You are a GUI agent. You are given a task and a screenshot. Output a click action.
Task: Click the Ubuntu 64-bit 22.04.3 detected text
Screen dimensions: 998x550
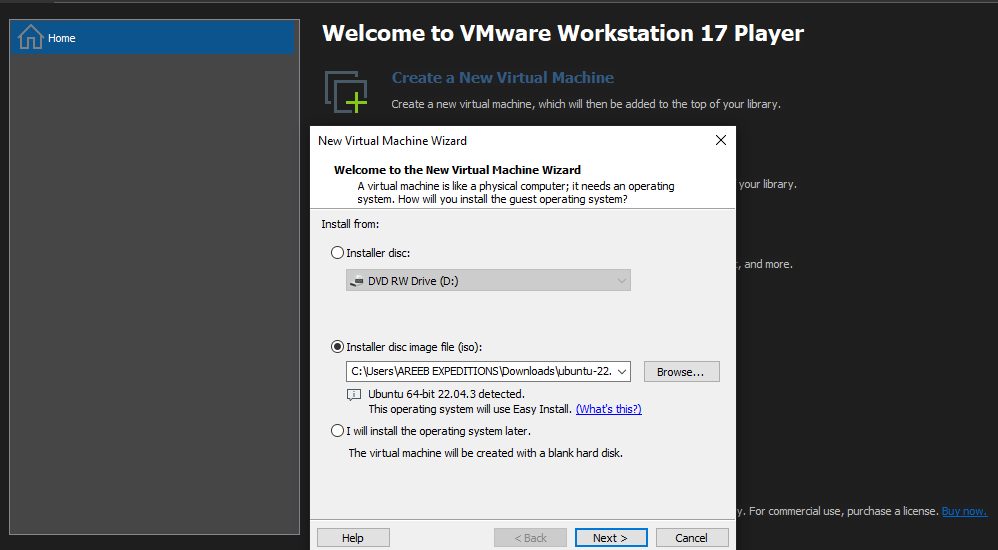tap(446, 394)
